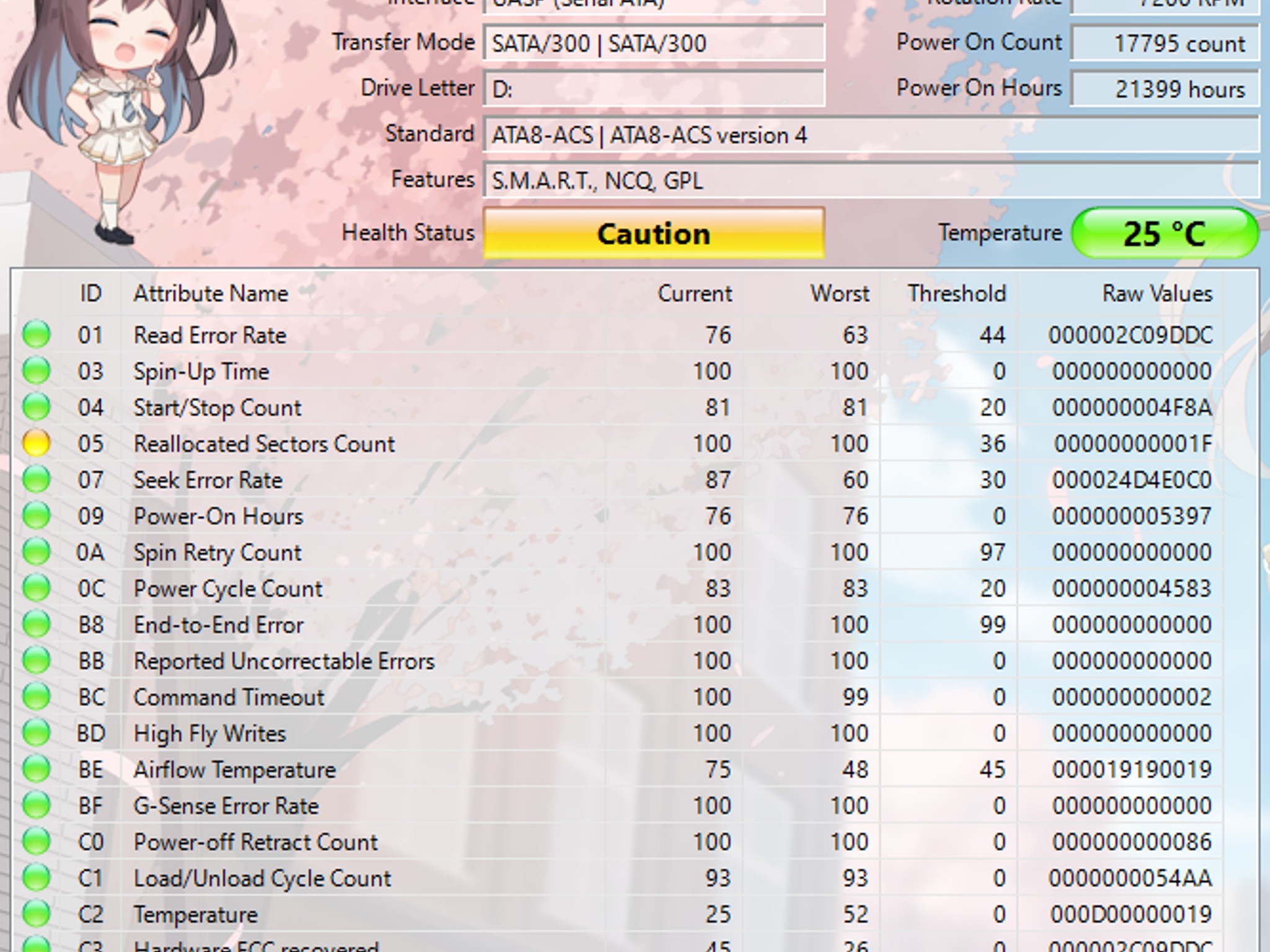Click the green status circle for Power-off Retract Count

(x=37, y=842)
